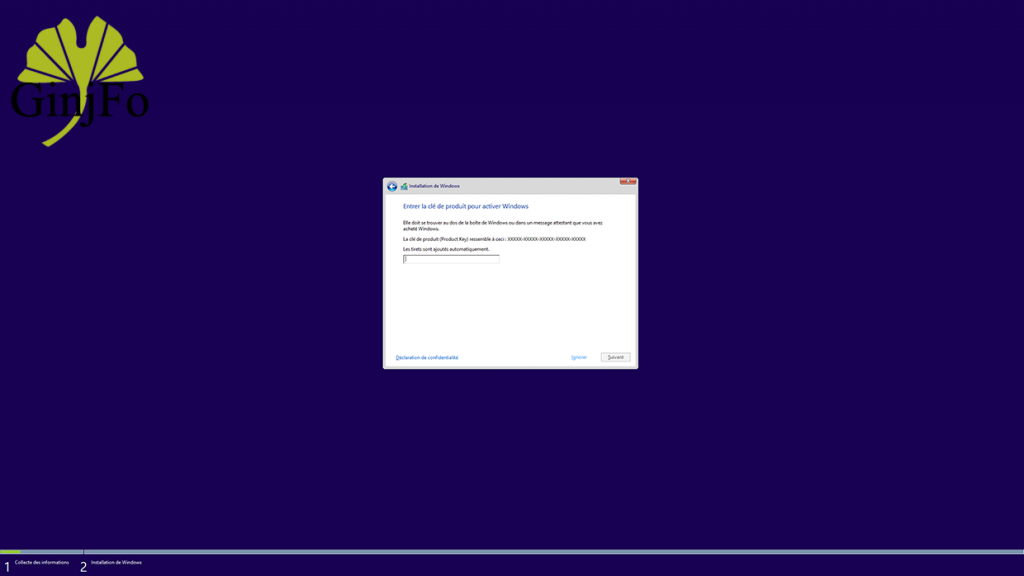The width and height of the screenshot is (1024, 576).
Task: Click 'Installation de Windows' dialog title text
Action: click(x=434, y=186)
